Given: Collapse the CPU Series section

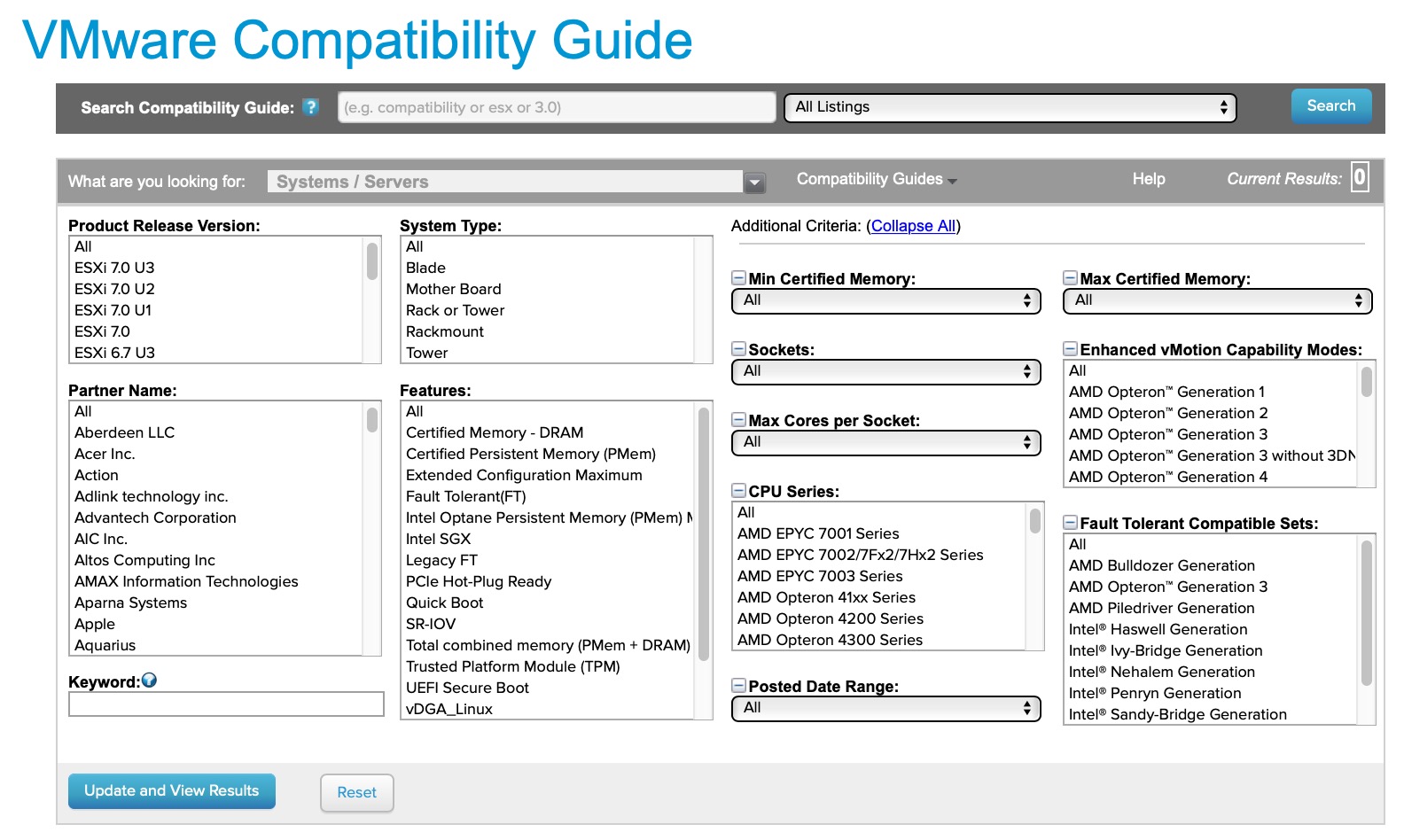Looking at the screenshot, I should click(738, 490).
